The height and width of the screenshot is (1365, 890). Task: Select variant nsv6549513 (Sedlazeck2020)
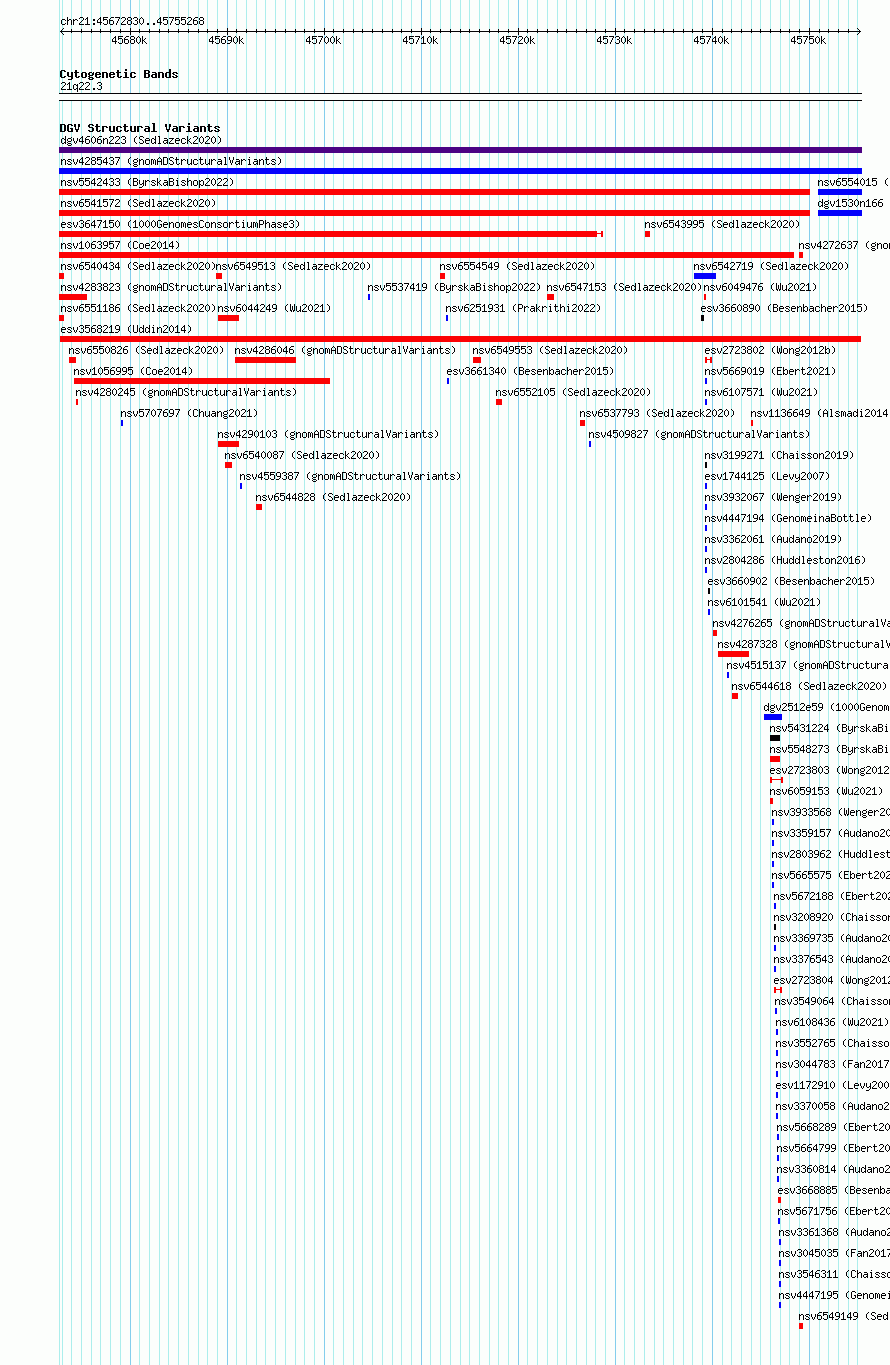294,267
